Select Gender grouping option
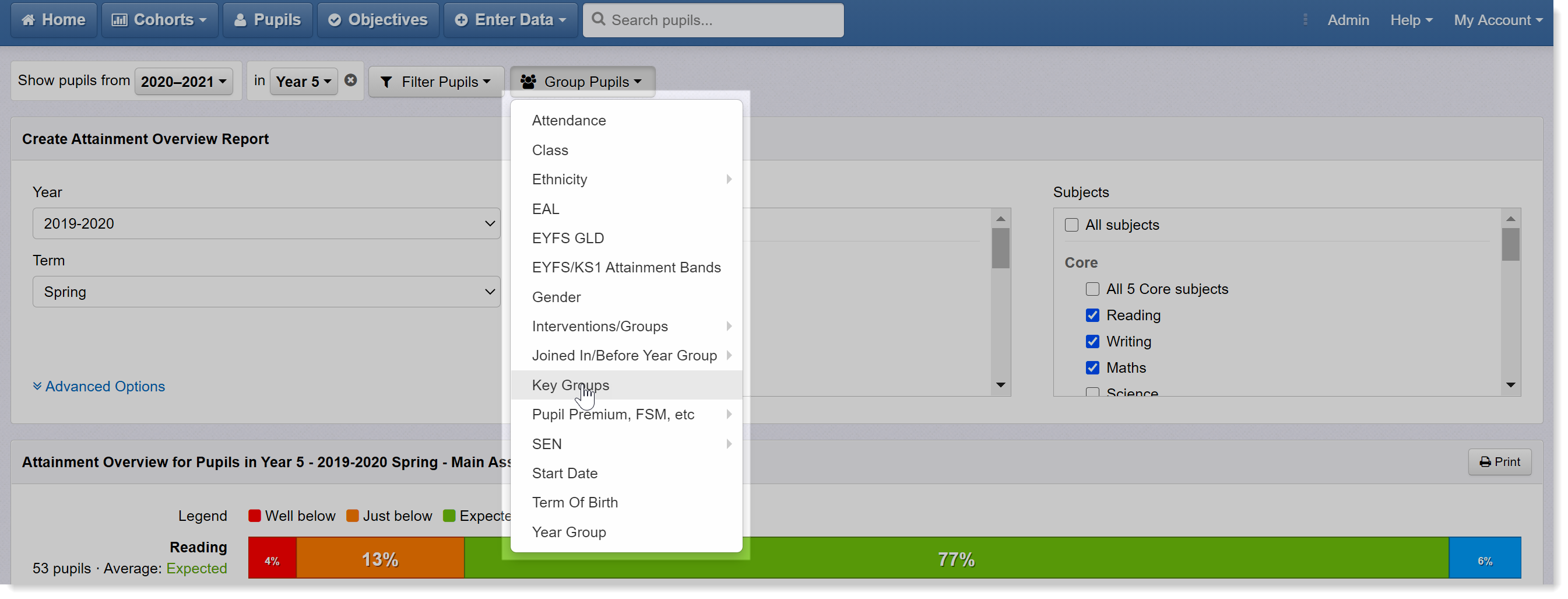The image size is (1568, 599). (x=627, y=297)
